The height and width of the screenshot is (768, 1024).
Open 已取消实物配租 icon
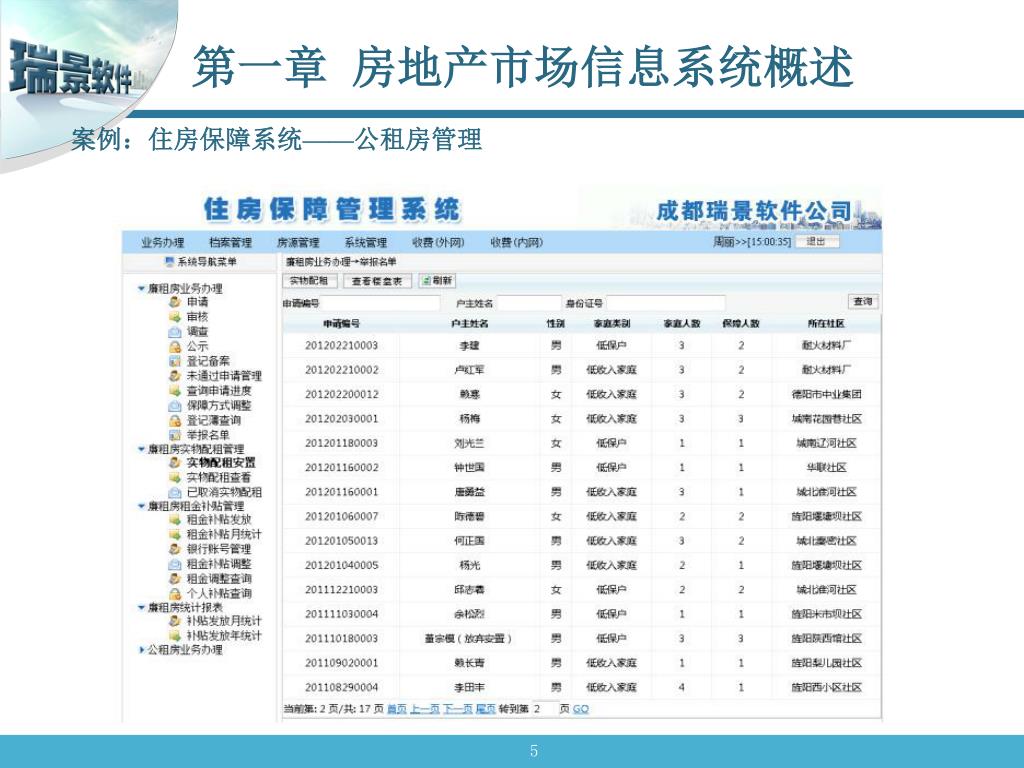(x=174, y=492)
